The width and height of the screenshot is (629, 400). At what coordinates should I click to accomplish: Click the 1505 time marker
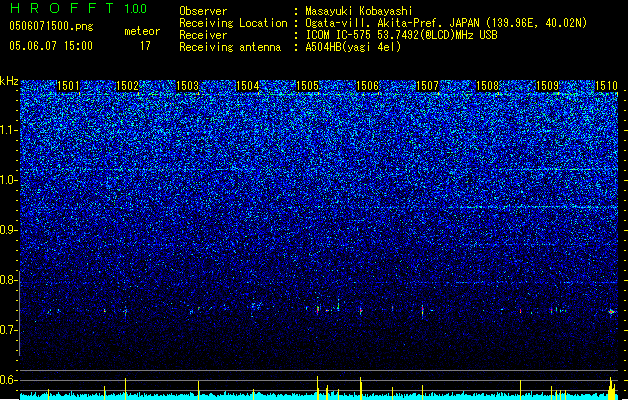[x=307, y=86]
